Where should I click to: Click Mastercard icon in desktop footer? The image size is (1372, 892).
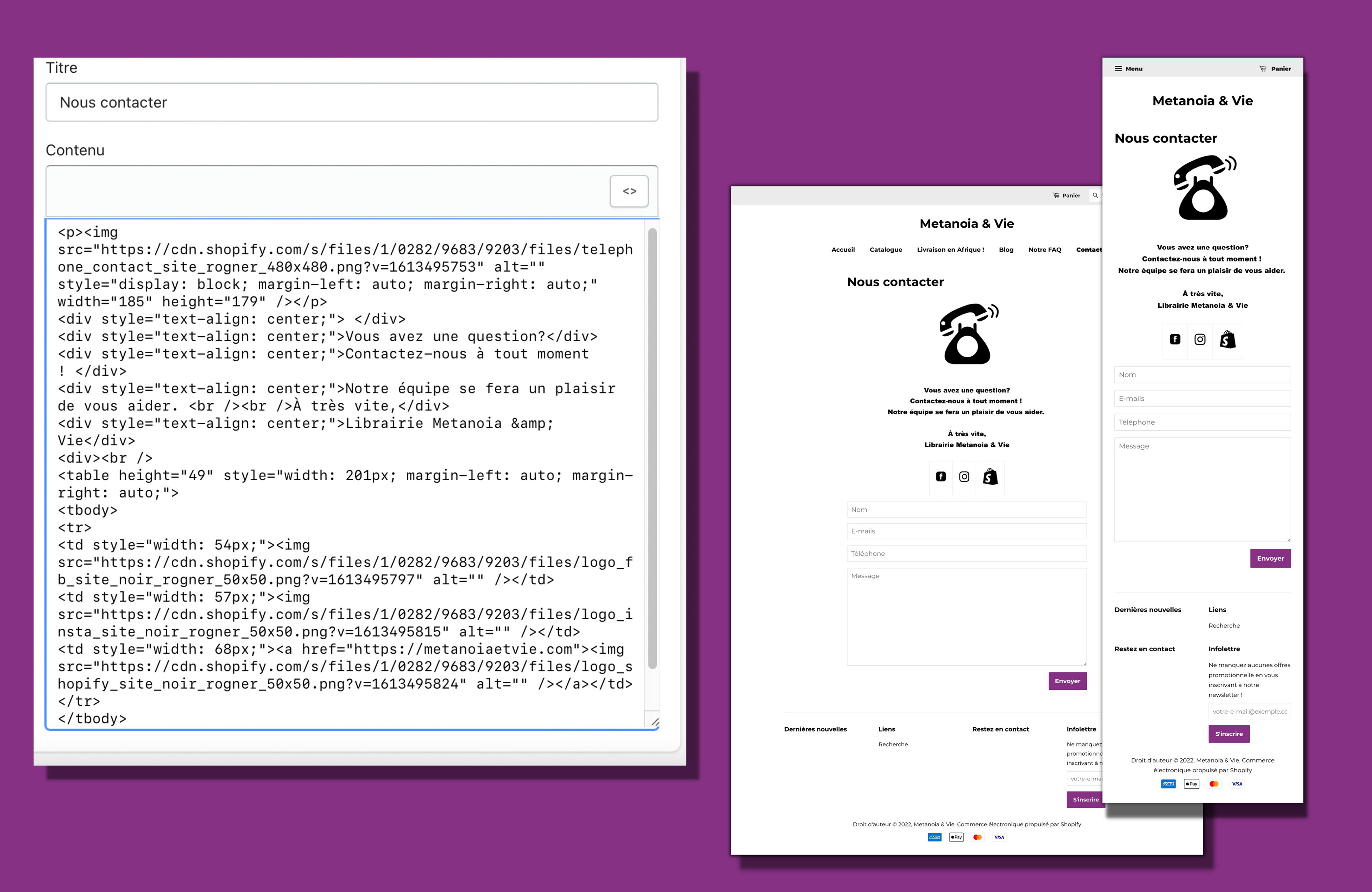point(978,837)
